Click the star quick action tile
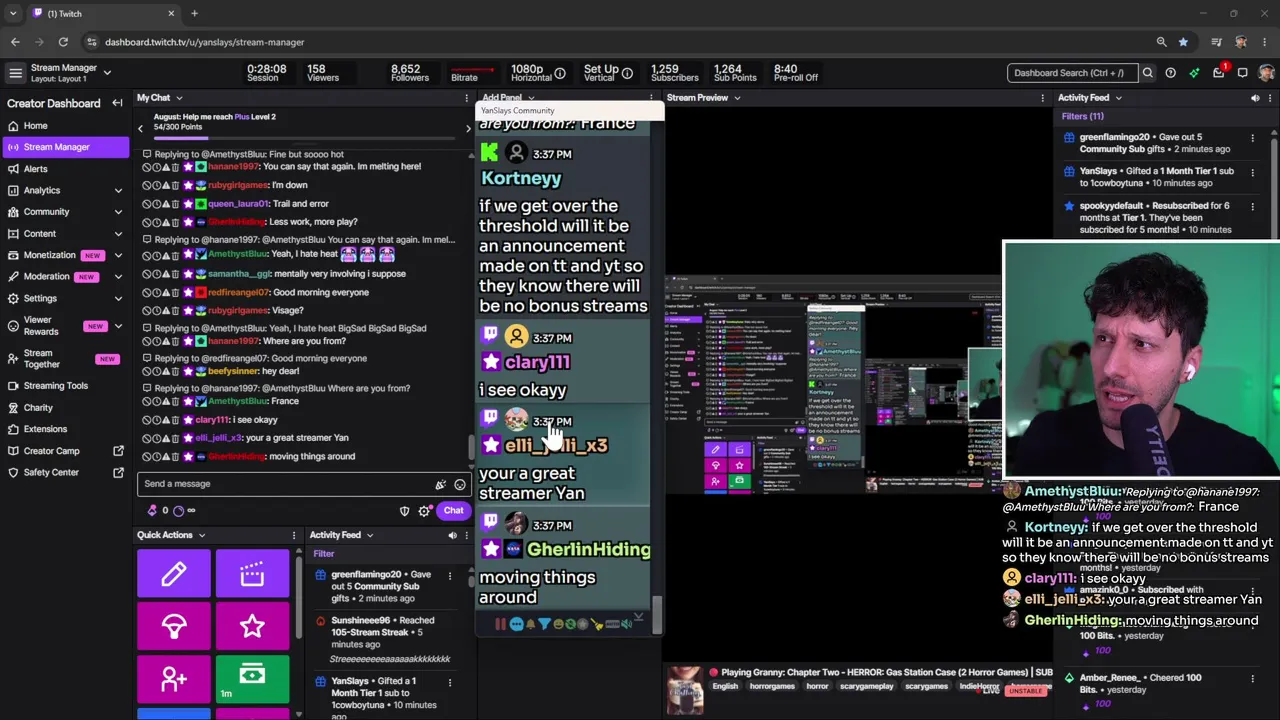Screen dimensions: 1280x720 252,626
